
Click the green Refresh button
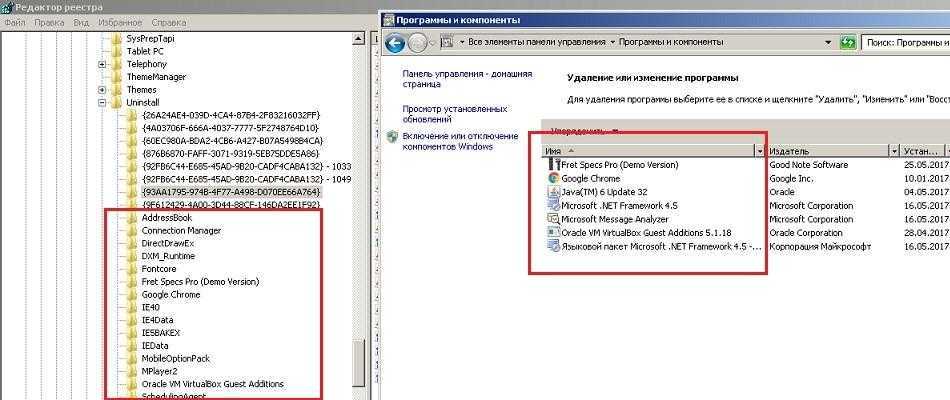848,42
